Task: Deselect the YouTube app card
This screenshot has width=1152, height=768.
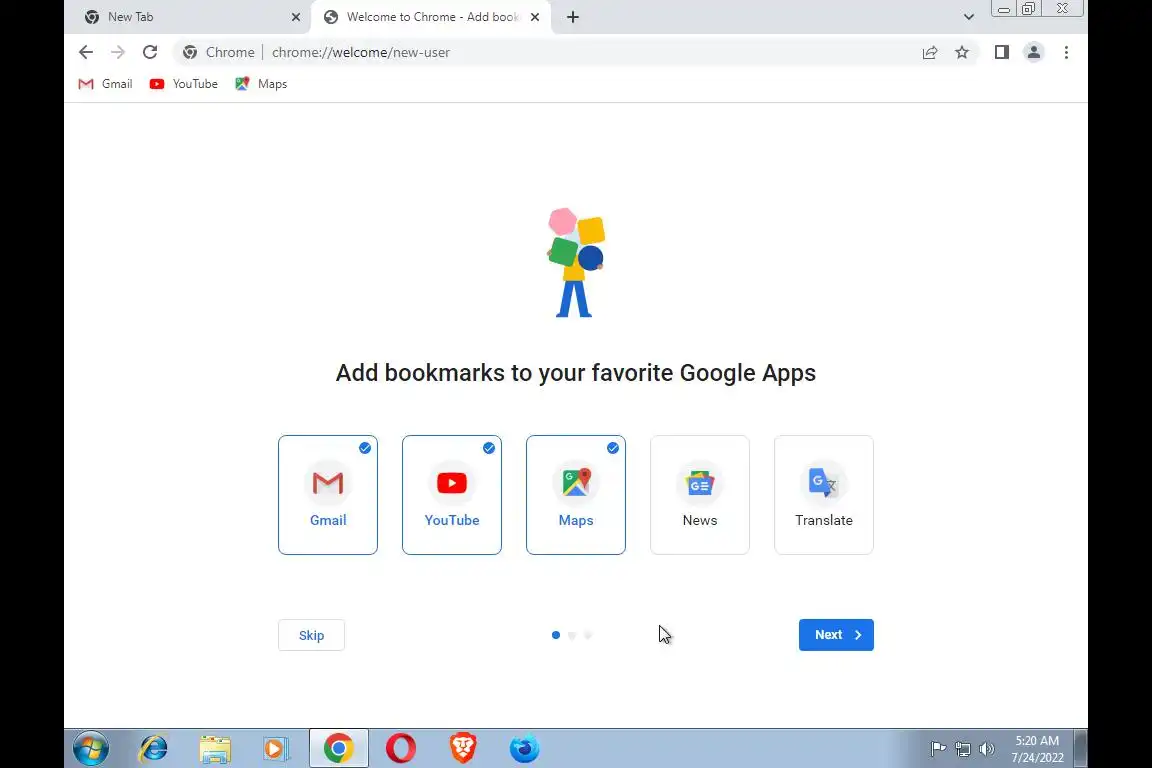Action: coord(452,495)
